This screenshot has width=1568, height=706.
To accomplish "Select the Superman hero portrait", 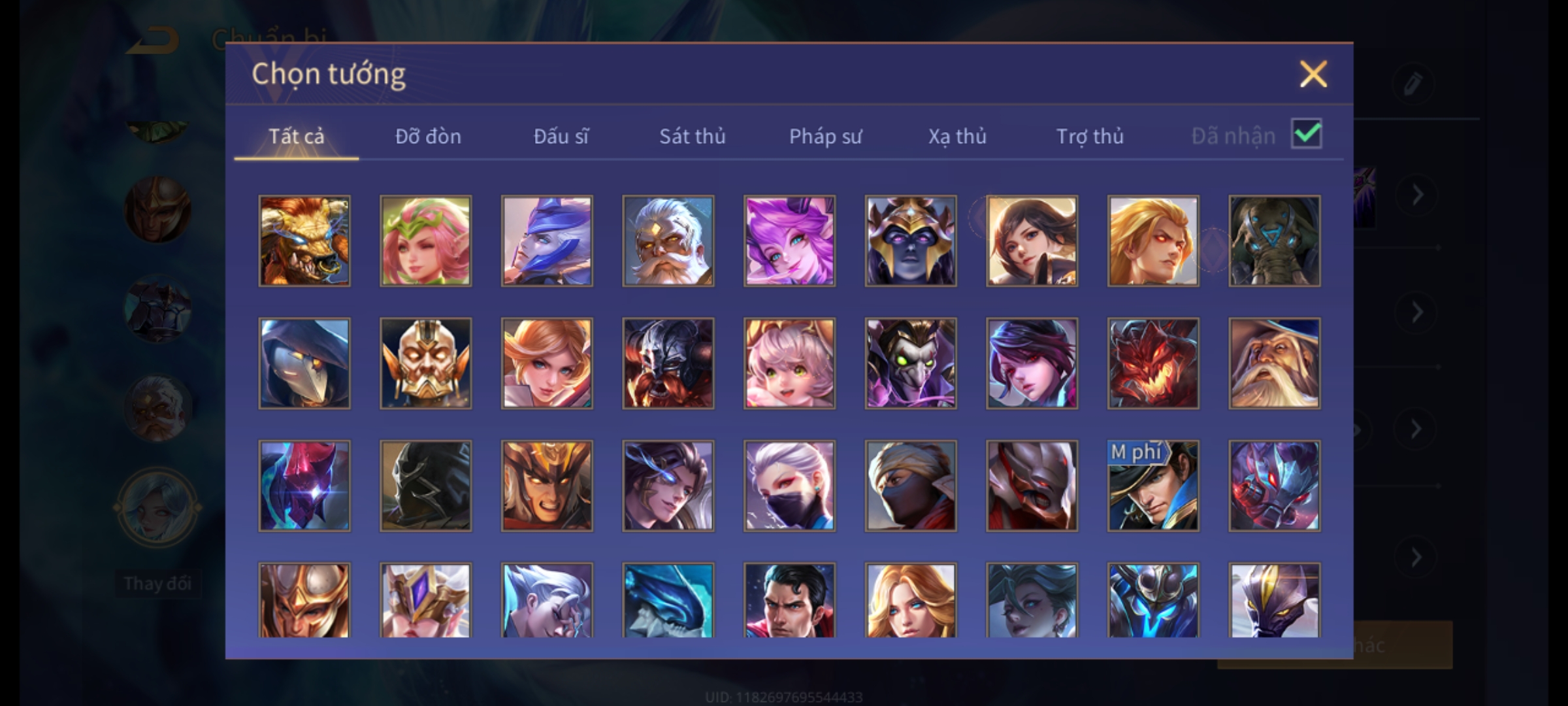I will [x=789, y=600].
